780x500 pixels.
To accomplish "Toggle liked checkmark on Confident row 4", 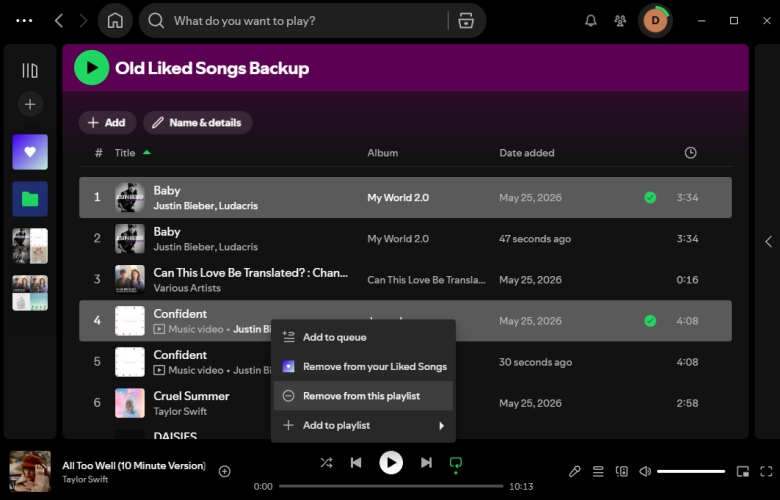I will click(x=650, y=321).
